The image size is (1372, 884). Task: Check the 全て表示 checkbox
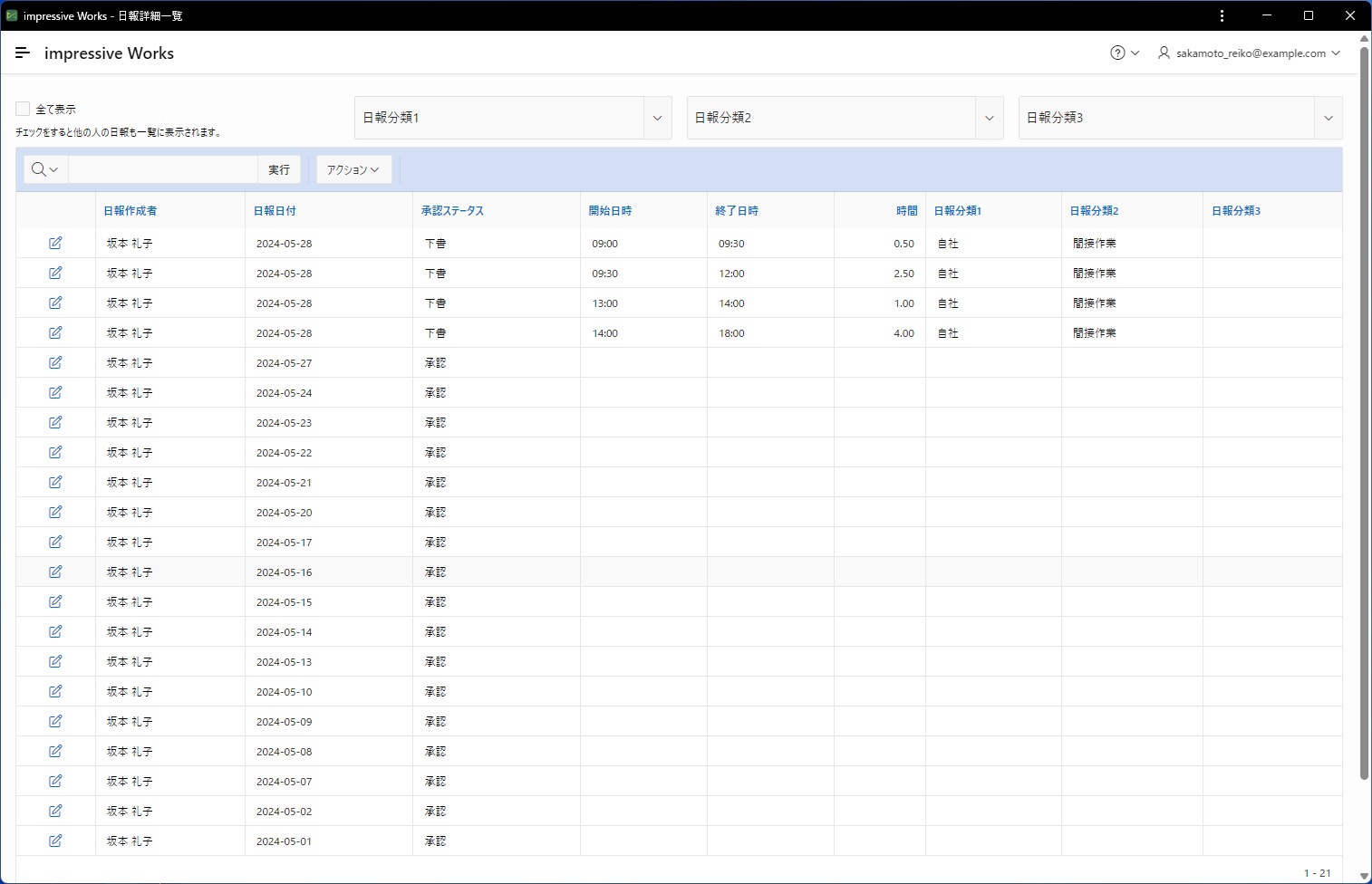click(23, 109)
